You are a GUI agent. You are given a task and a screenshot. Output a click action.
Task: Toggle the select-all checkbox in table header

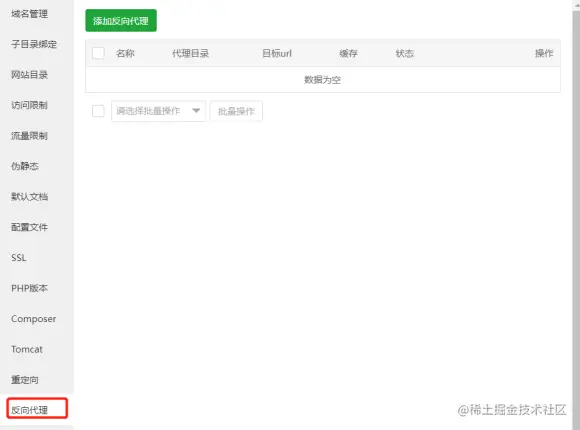[x=98, y=53]
